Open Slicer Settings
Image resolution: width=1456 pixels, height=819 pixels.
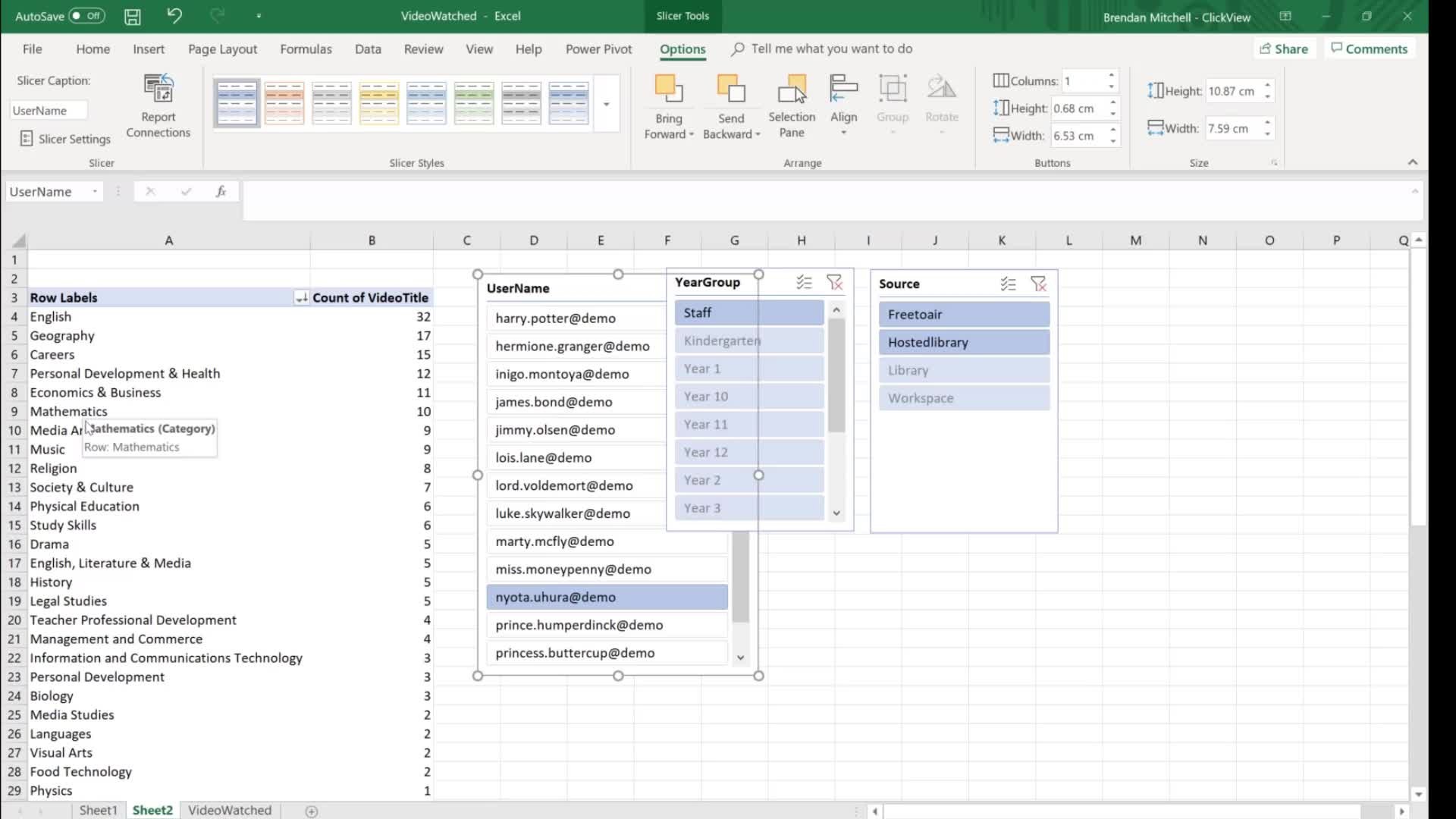pos(64,139)
